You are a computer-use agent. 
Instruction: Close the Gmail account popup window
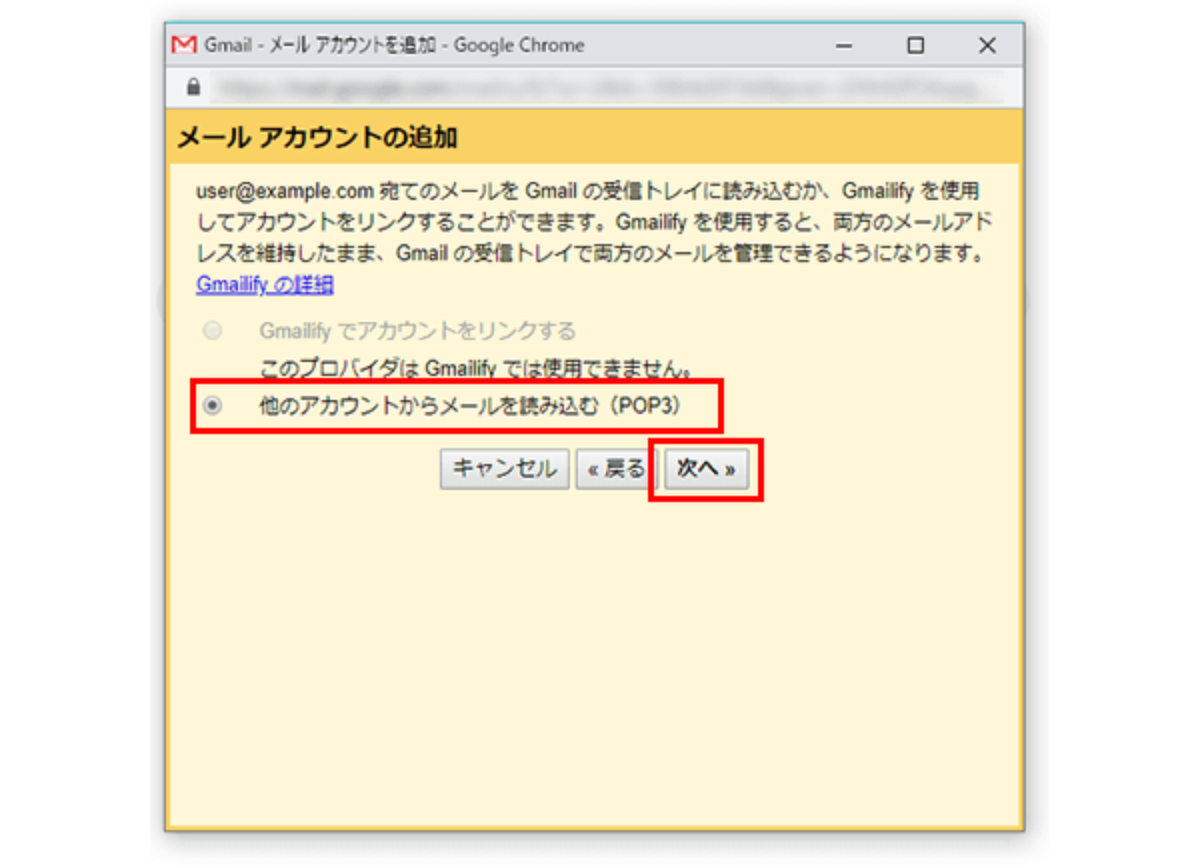[987, 46]
